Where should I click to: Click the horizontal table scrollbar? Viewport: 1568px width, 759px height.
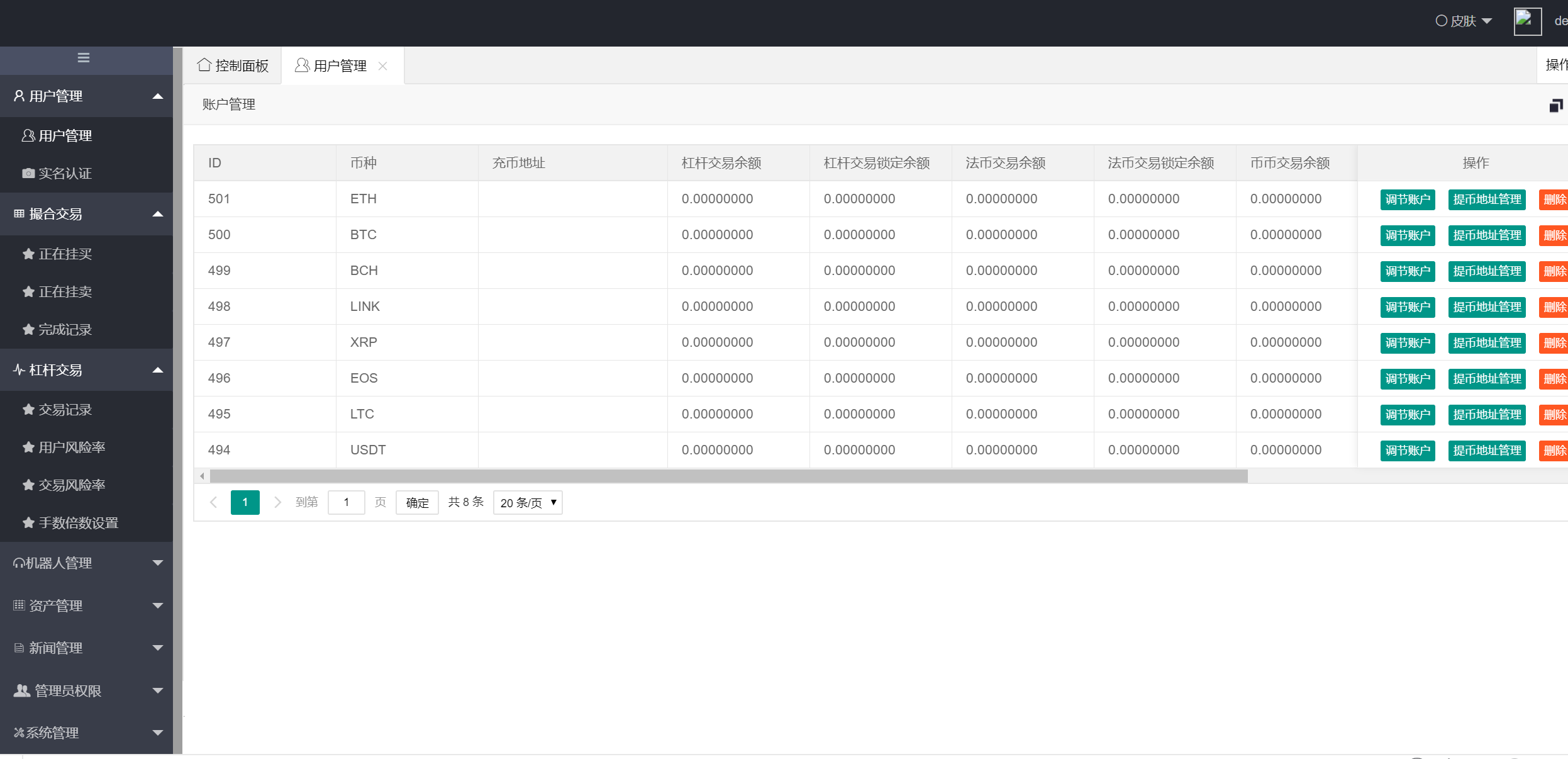[x=728, y=476]
